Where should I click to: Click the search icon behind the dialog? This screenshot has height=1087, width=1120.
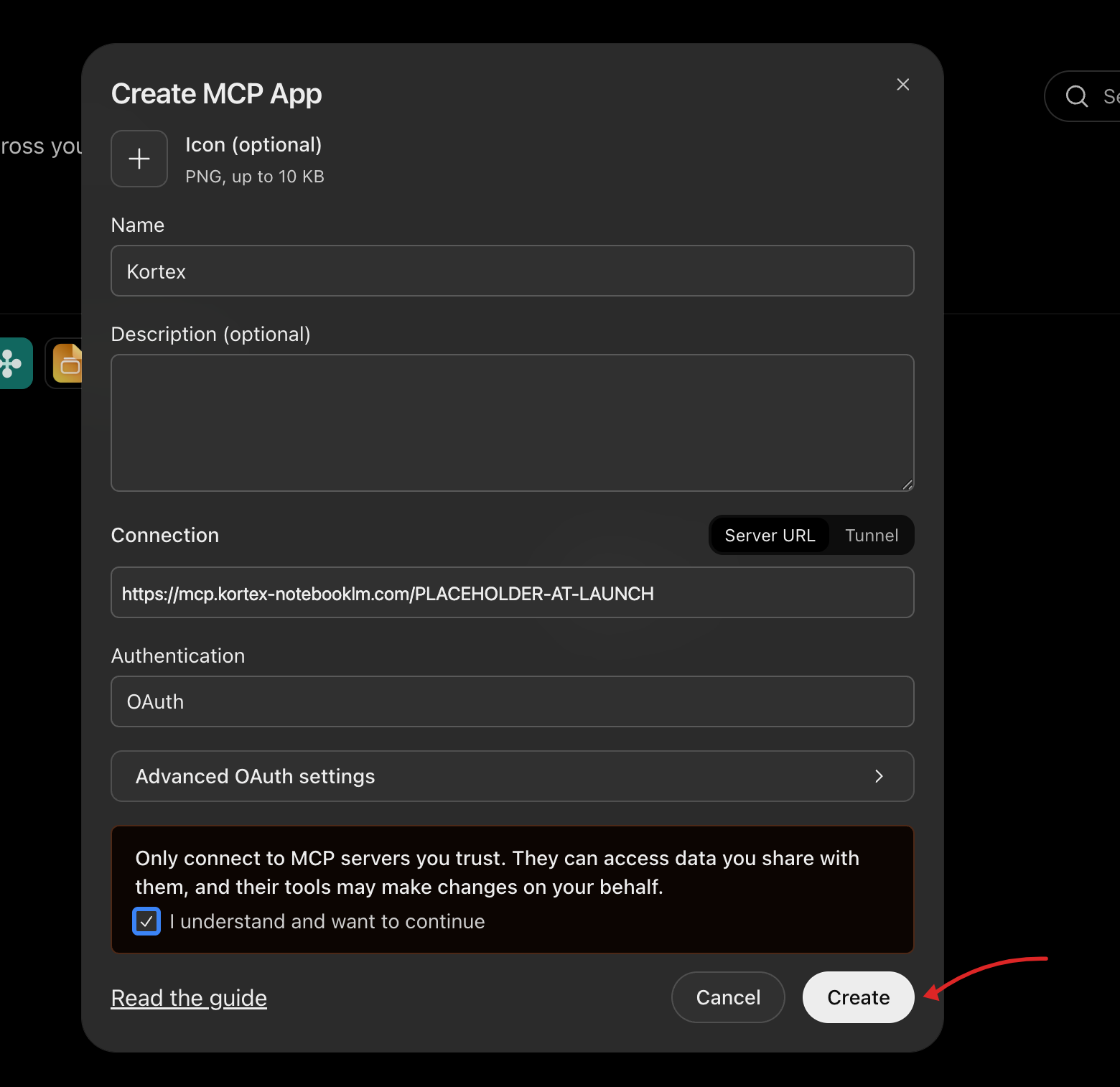[x=1077, y=96]
